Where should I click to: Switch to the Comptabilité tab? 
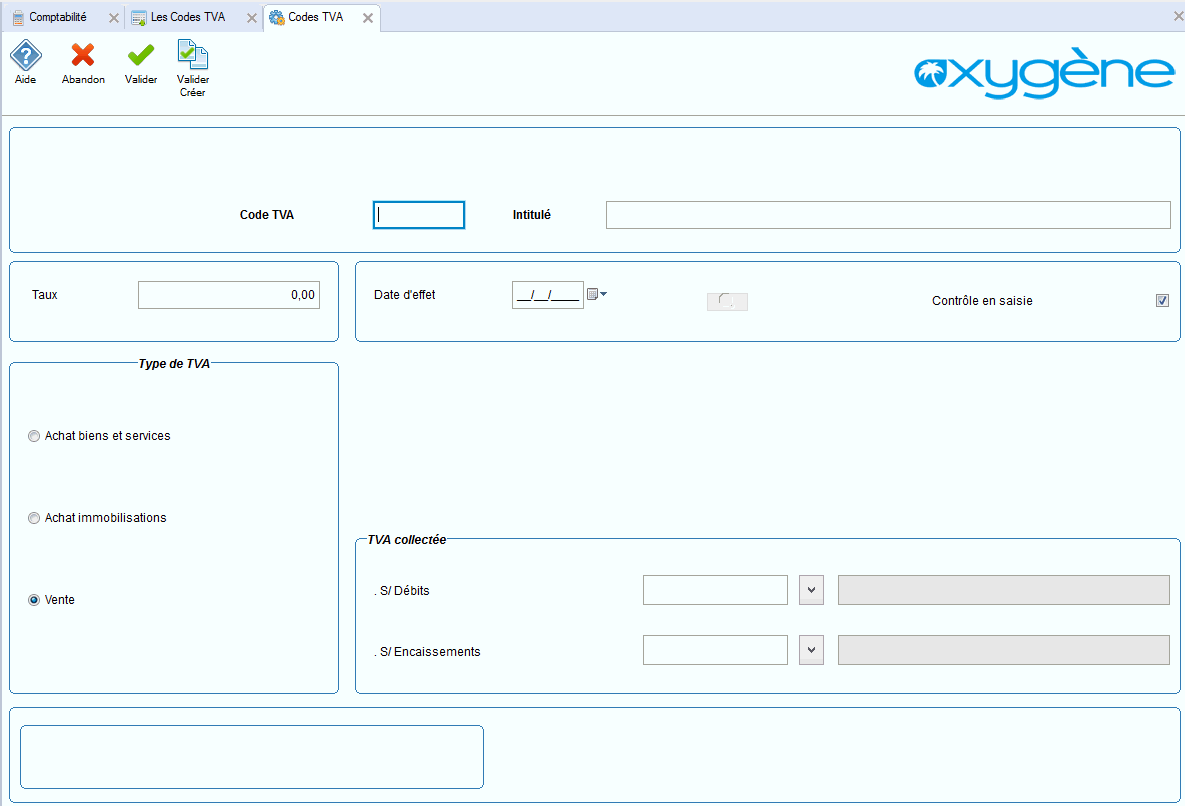pyautogui.click(x=57, y=17)
